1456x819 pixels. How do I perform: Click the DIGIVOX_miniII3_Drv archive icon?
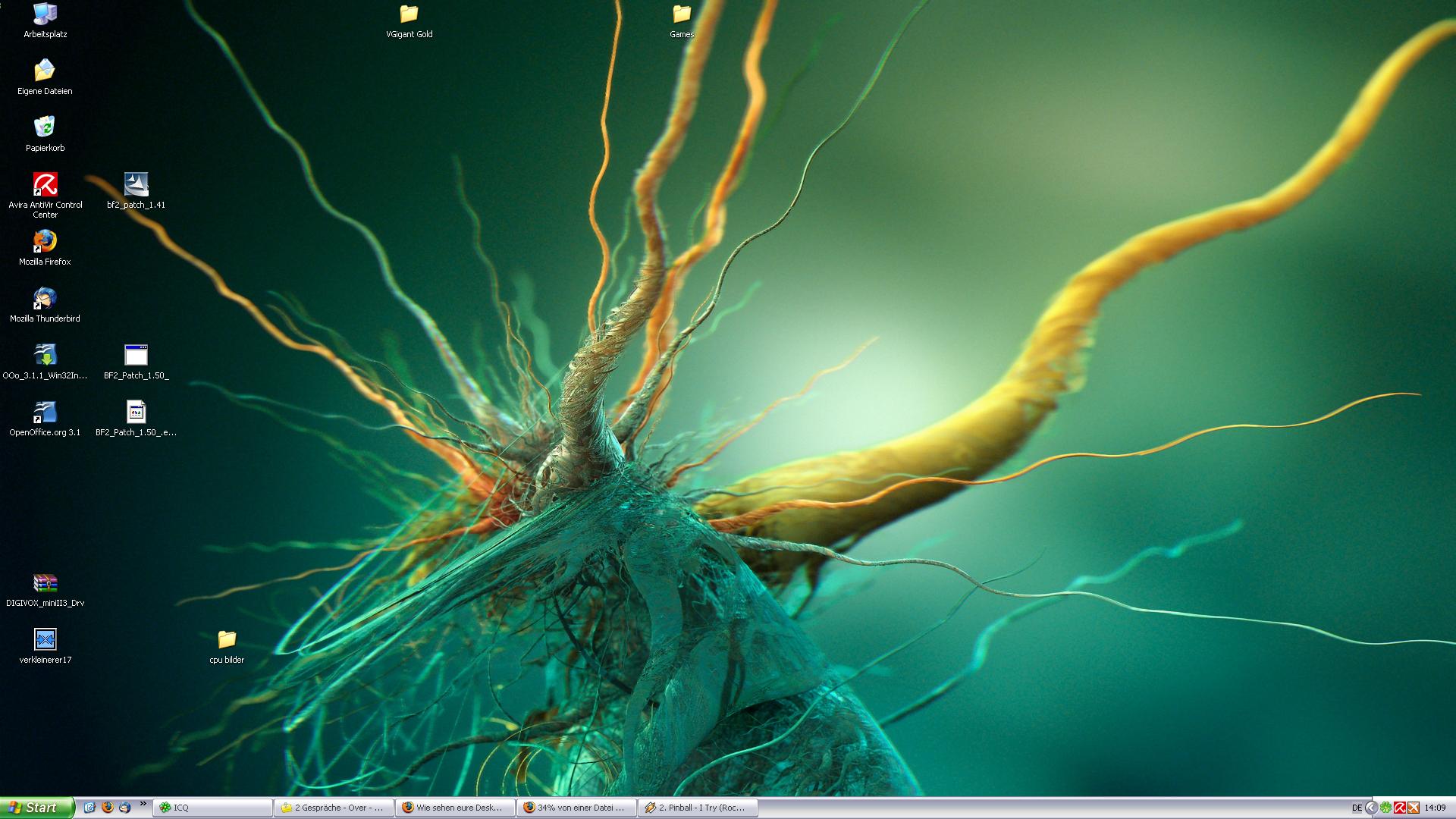(45, 583)
